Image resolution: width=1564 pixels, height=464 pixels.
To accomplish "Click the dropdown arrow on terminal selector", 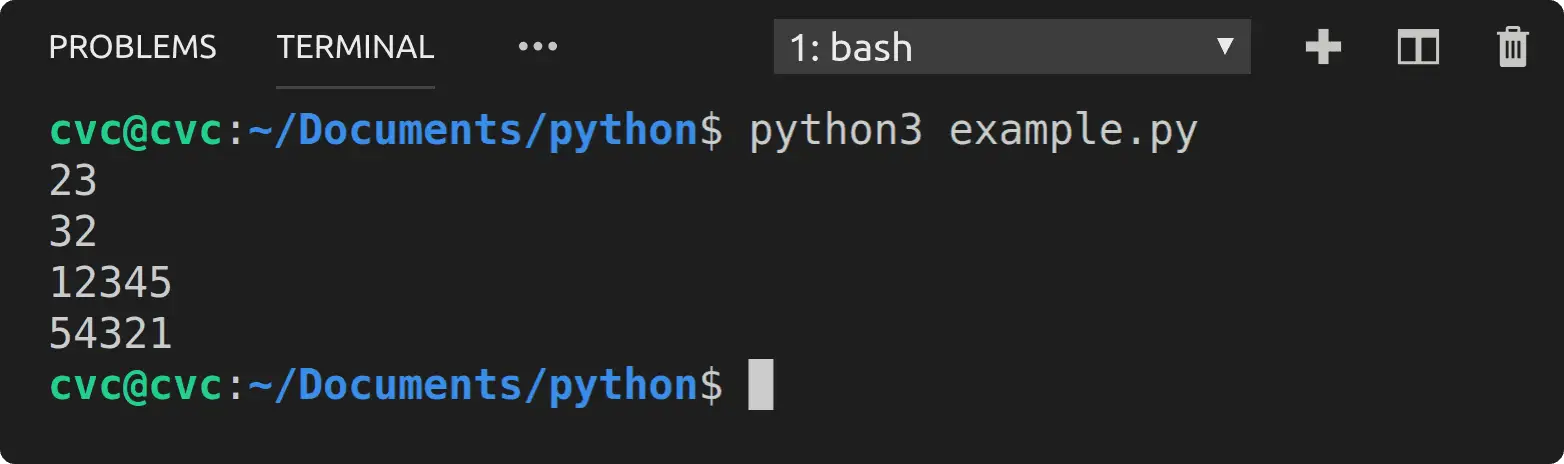I will pos(1224,46).
